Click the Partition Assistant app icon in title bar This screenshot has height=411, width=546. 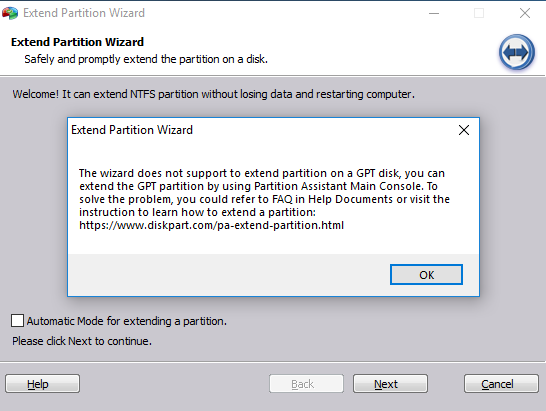(10, 13)
